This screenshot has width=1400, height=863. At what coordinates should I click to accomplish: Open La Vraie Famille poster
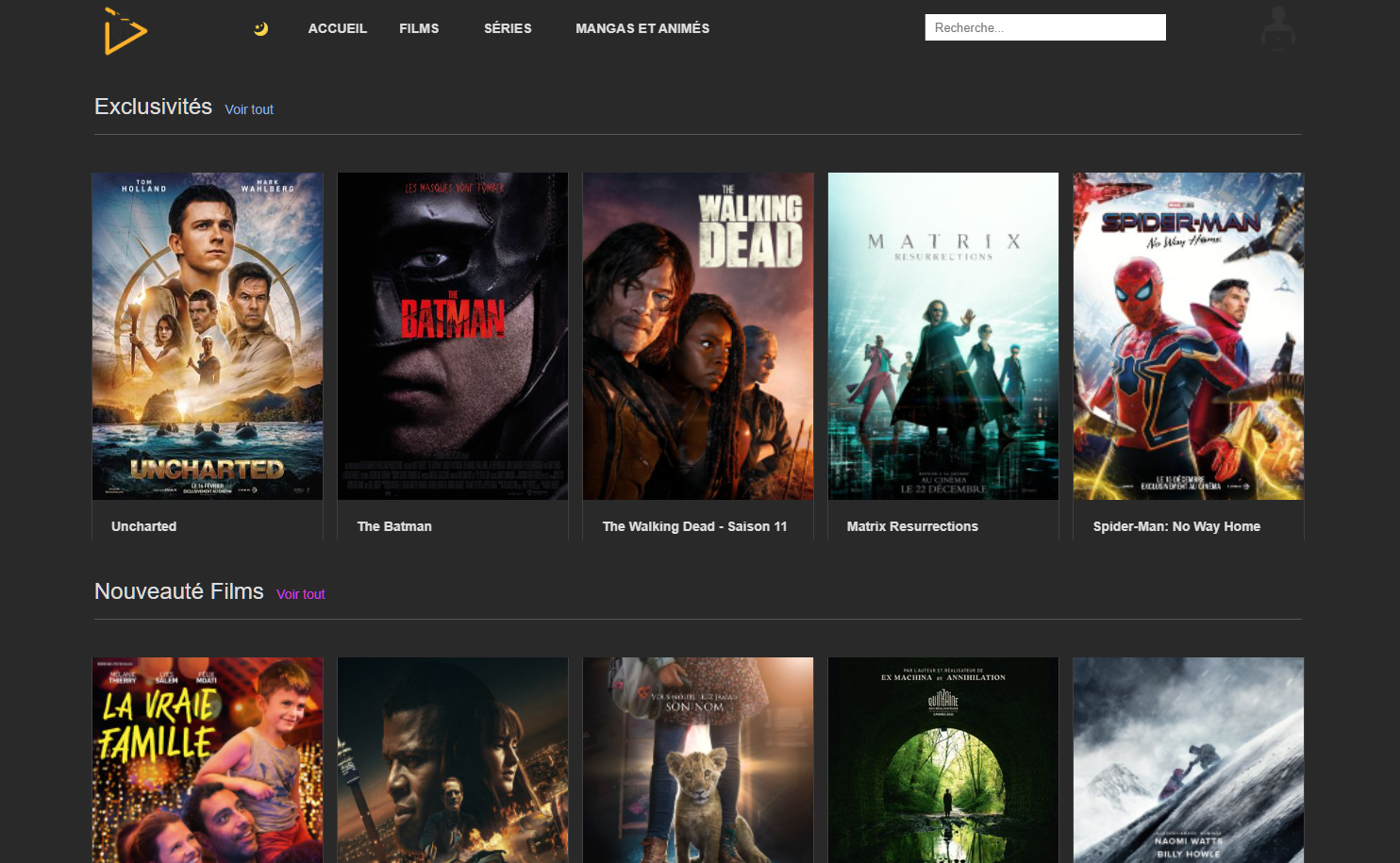[208, 760]
